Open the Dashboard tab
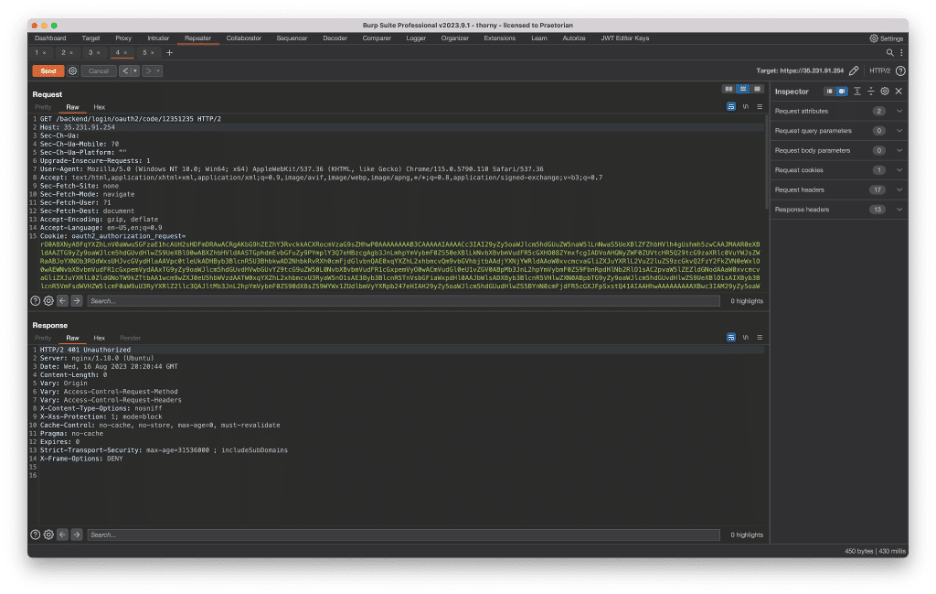936x594 pixels. click(x=50, y=38)
